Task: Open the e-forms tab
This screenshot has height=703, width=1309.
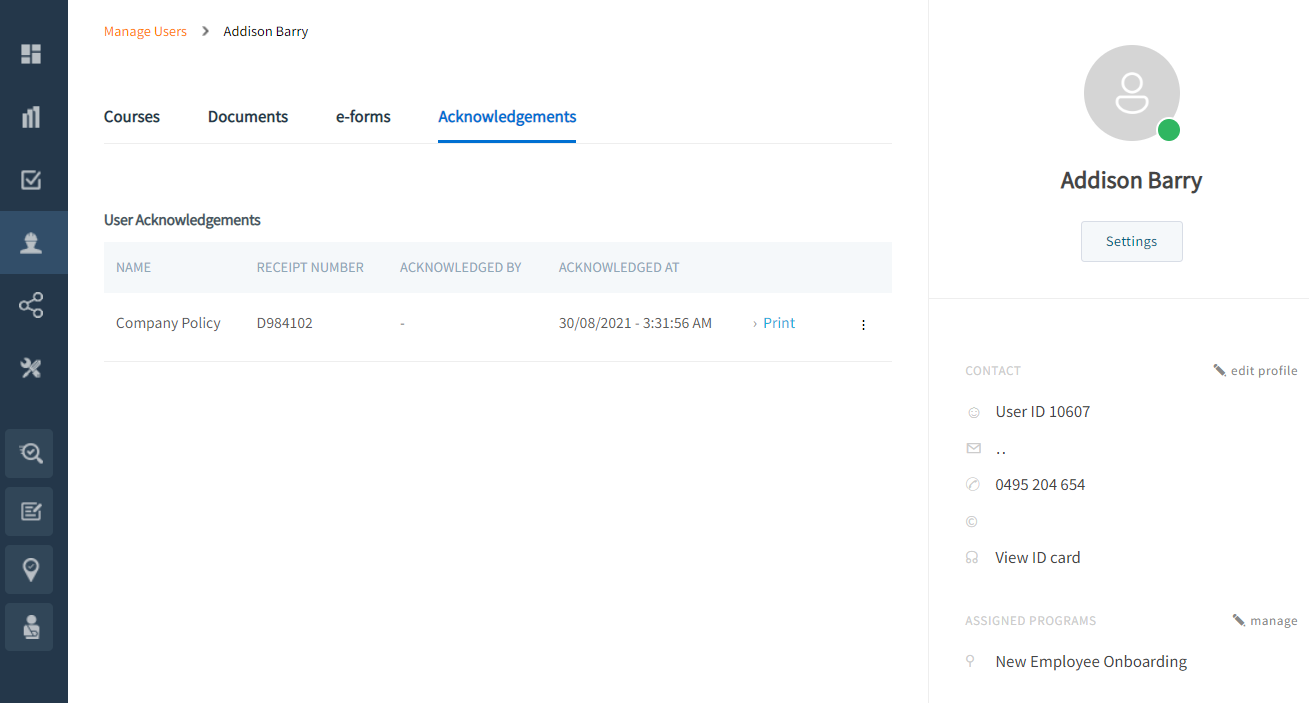Action: click(363, 117)
